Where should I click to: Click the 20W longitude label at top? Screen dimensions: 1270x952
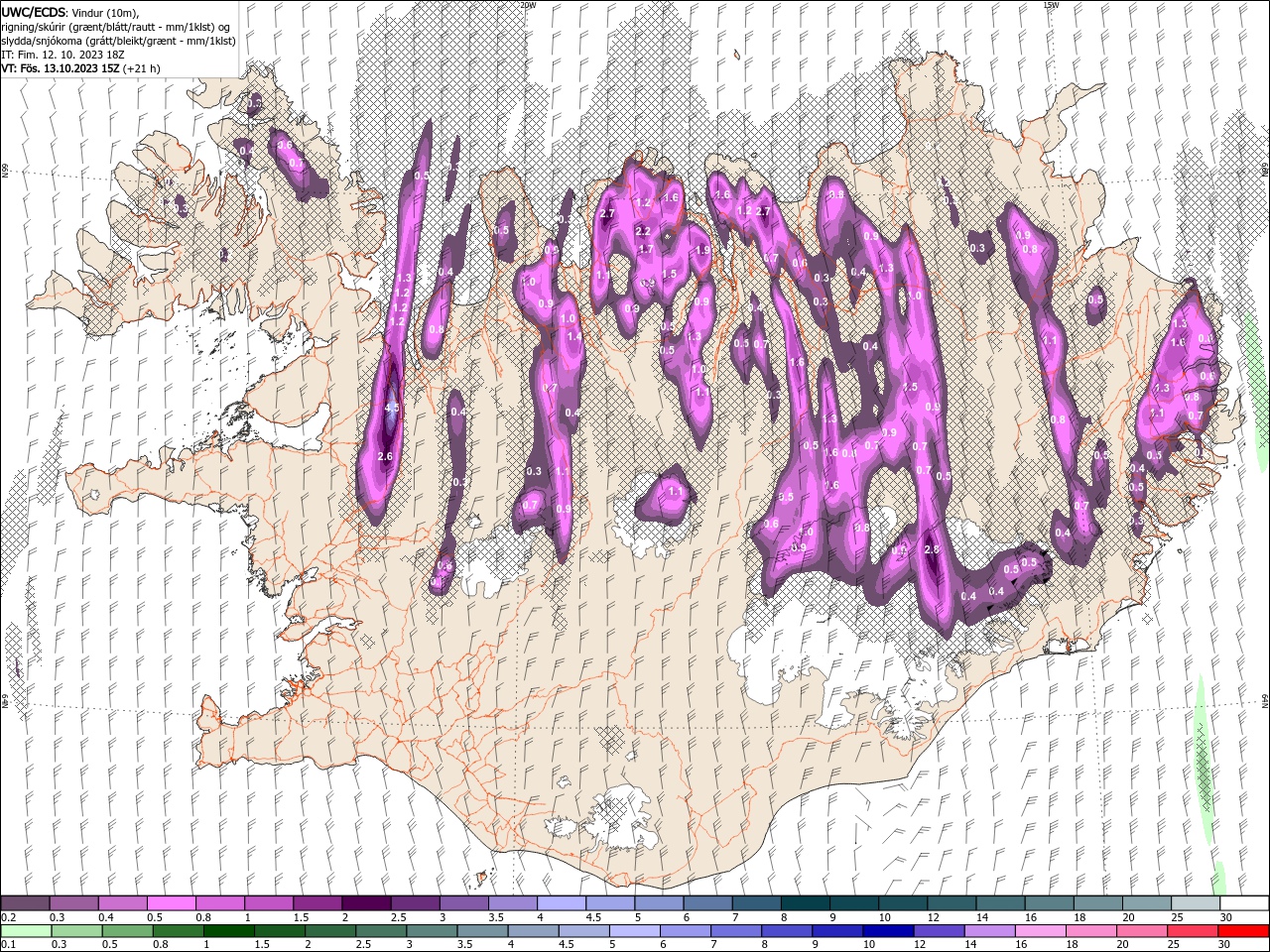pos(528,5)
